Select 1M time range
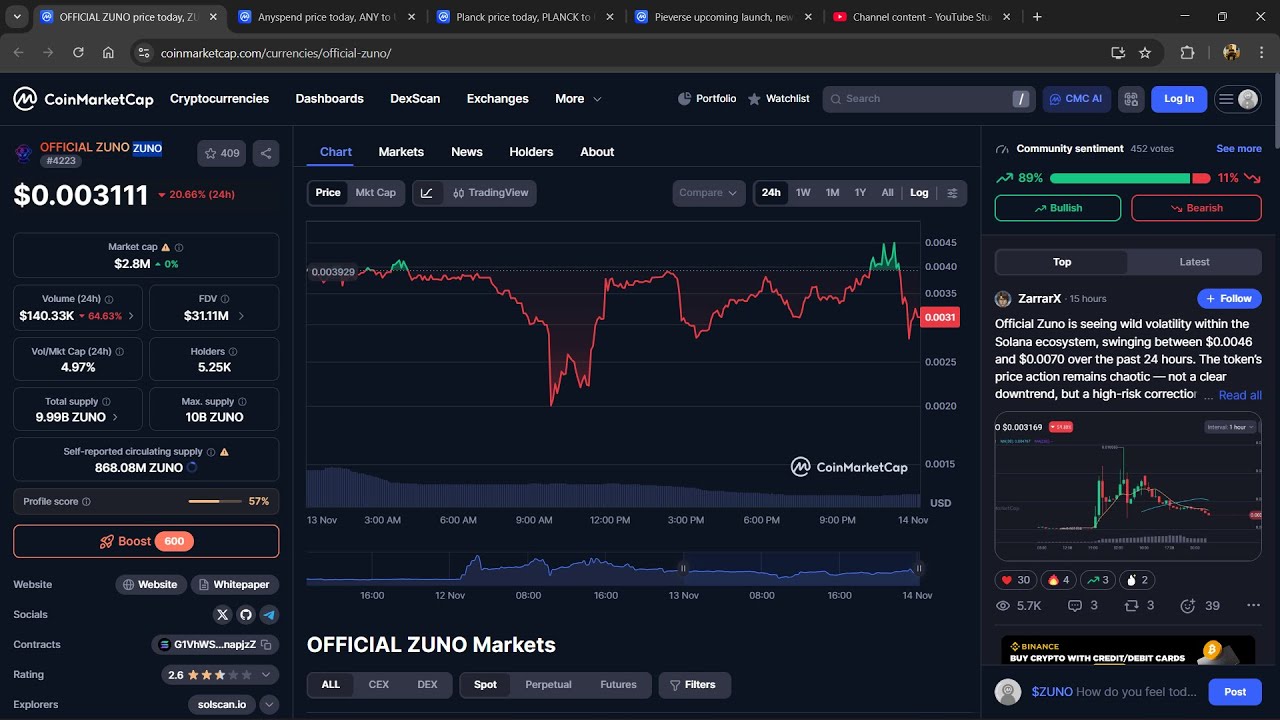1280x720 pixels. tap(832, 193)
